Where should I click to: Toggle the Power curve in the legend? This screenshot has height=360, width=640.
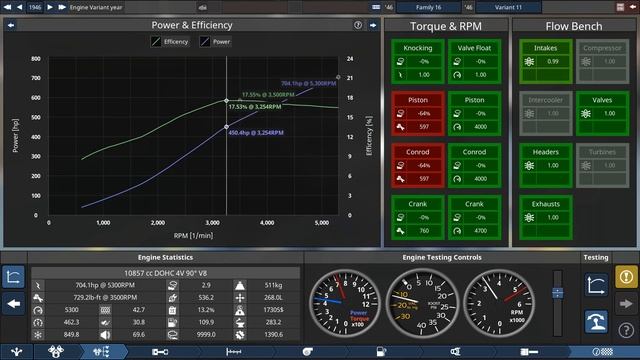[215, 42]
